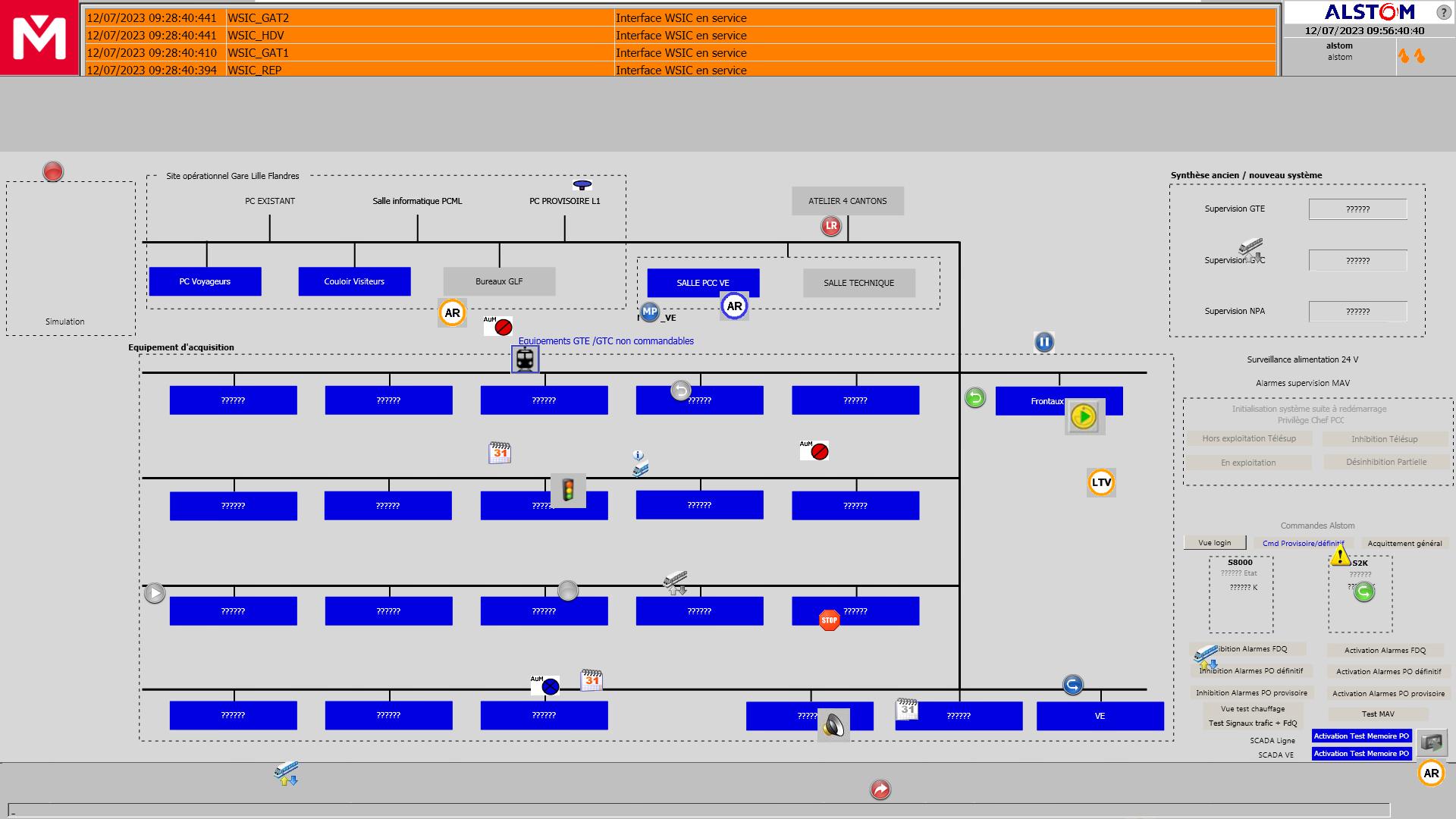Click the info train icon
This screenshot has height=819, width=1456.
(639, 463)
